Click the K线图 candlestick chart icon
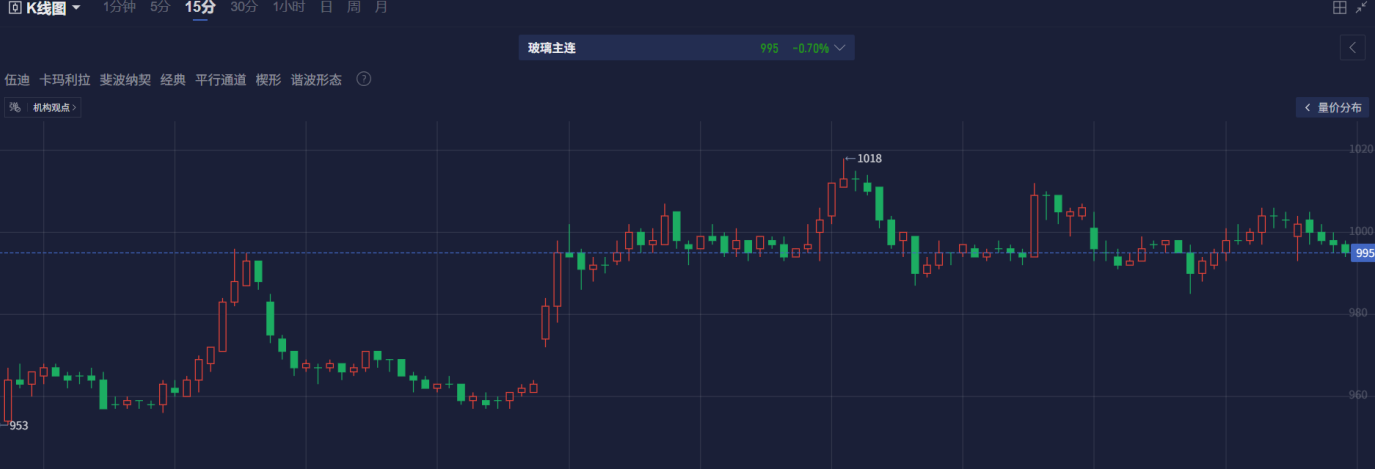This screenshot has width=1375, height=469. [x=15, y=8]
